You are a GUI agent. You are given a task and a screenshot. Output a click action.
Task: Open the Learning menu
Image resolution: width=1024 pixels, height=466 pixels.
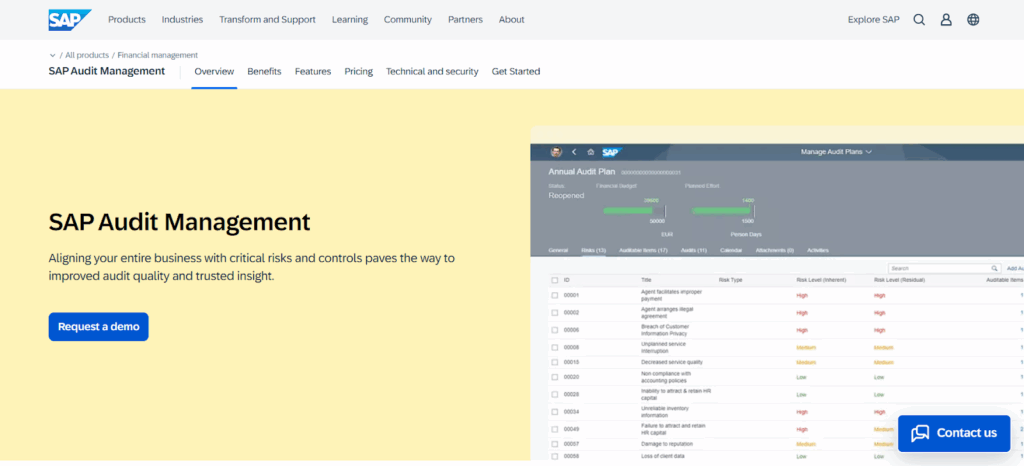(349, 20)
